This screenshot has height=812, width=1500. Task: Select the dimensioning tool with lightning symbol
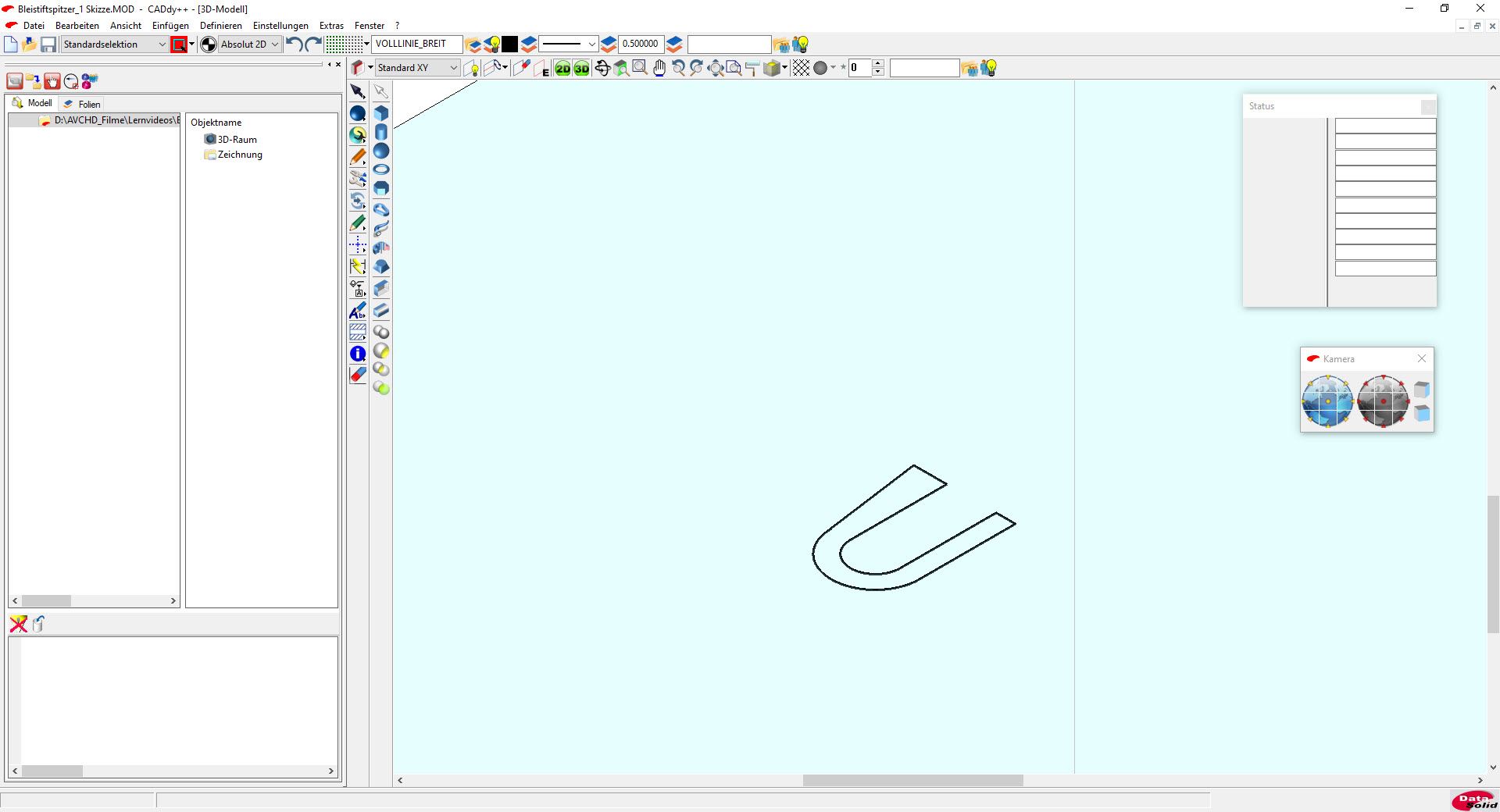(x=358, y=267)
